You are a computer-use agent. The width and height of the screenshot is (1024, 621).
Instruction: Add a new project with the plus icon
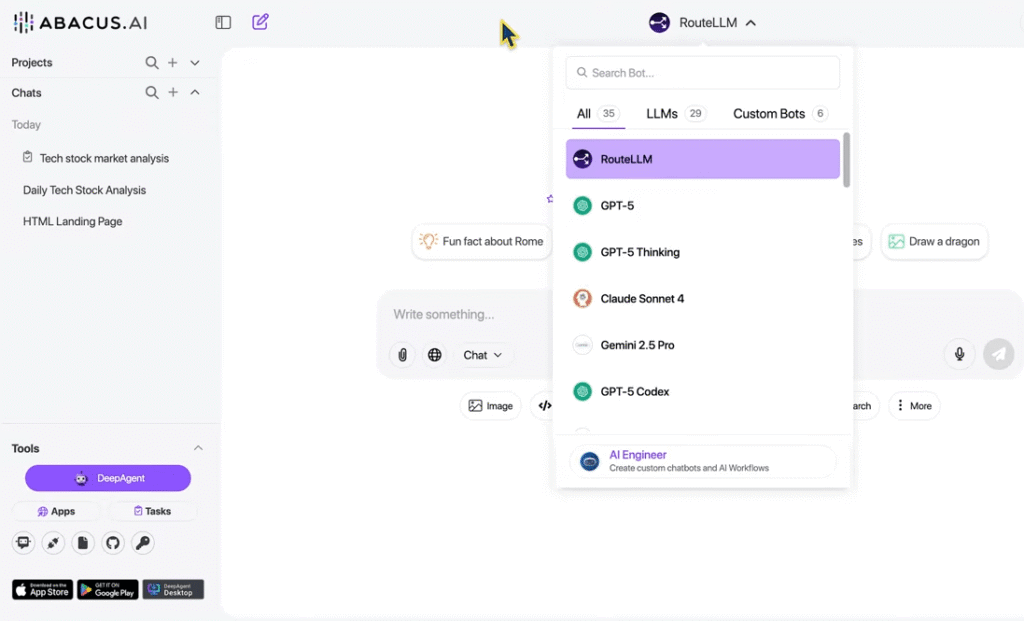pyautogui.click(x=172, y=63)
